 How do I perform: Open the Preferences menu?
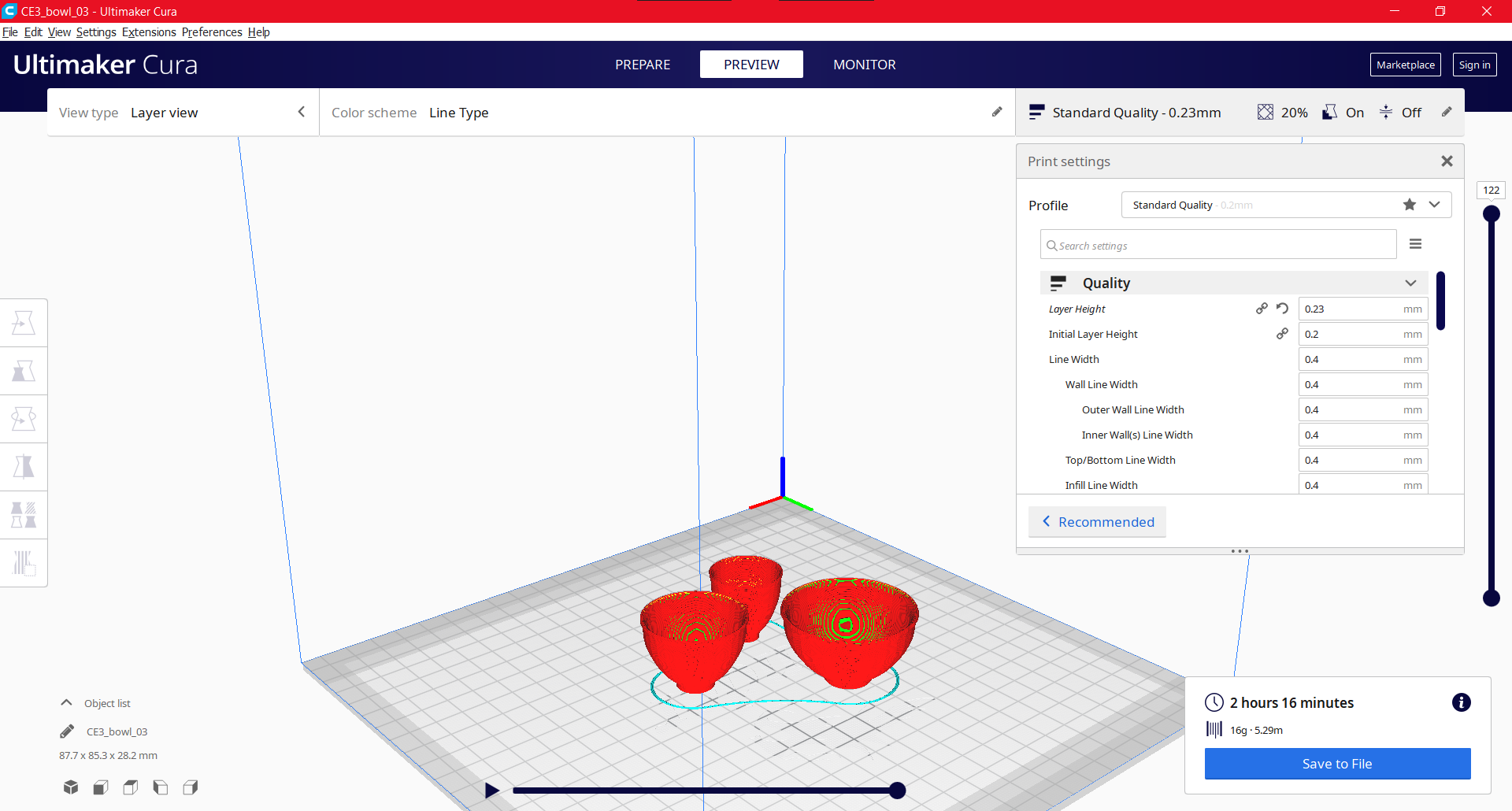click(x=211, y=32)
